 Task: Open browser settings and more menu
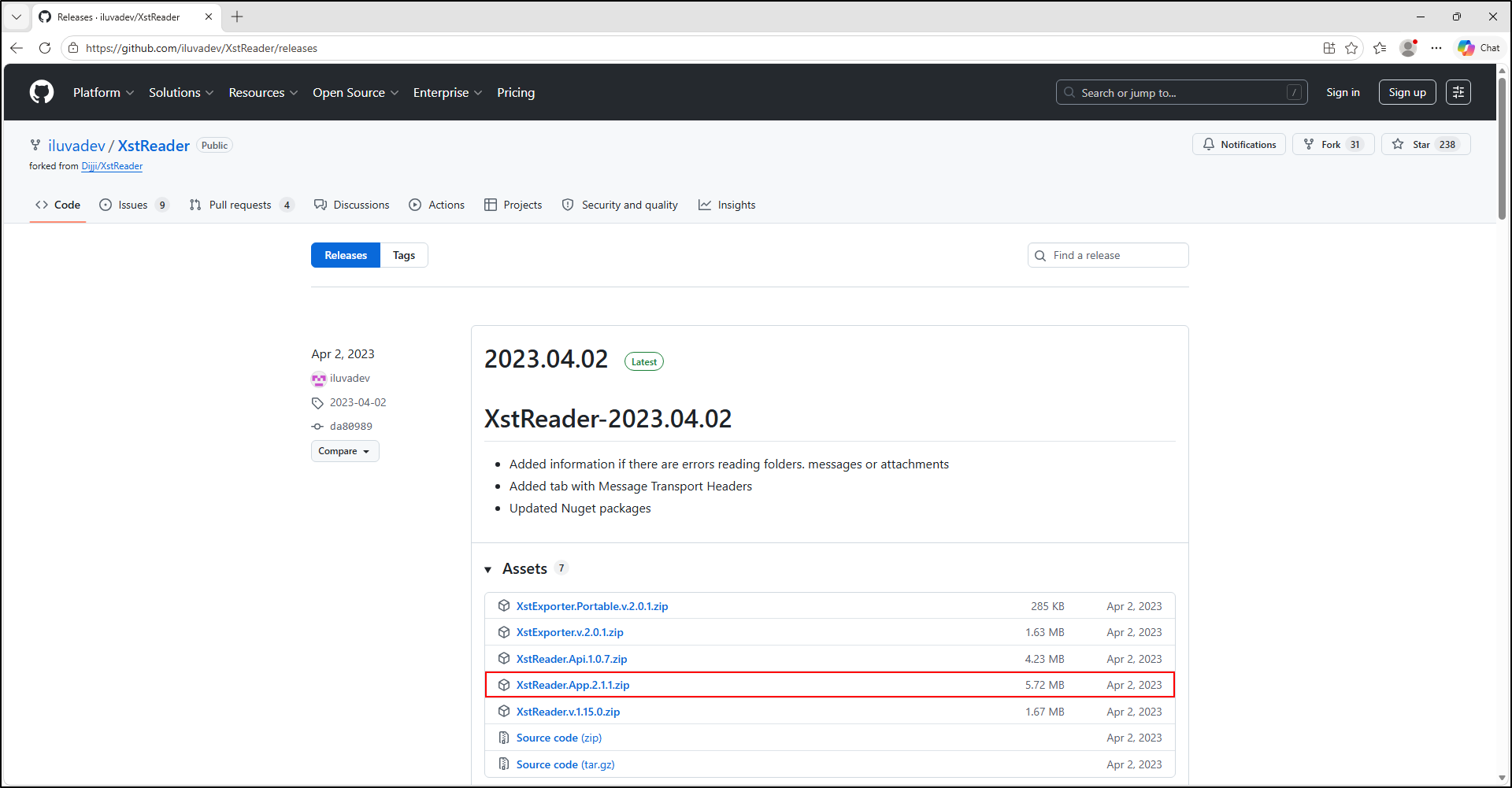coord(1436,48)
